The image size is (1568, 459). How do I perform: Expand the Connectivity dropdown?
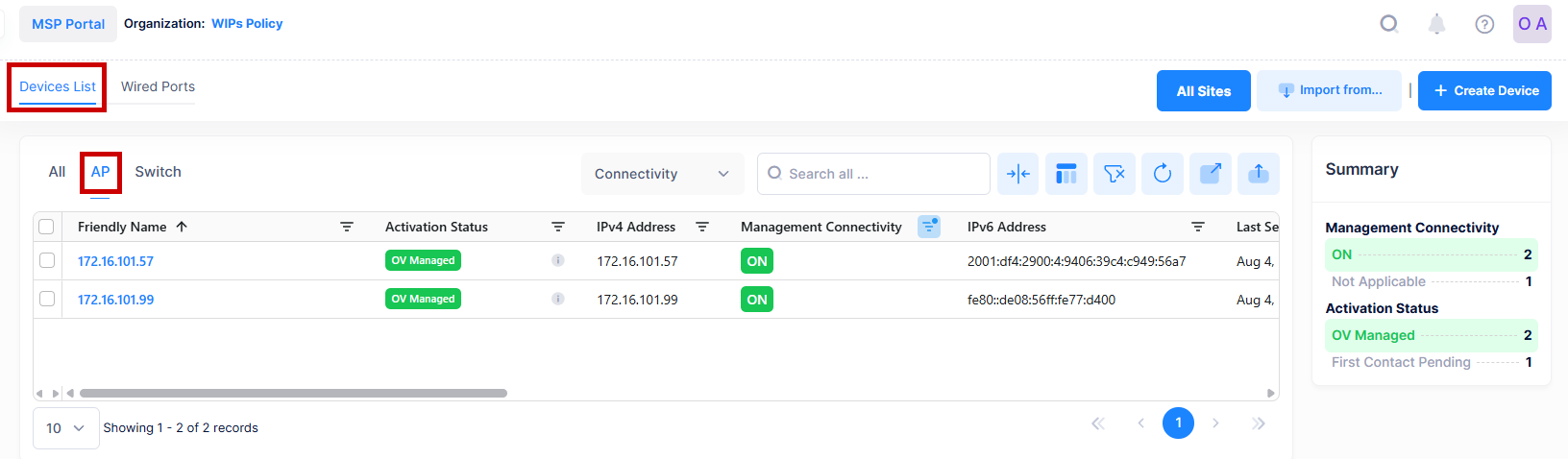point(662,174)
